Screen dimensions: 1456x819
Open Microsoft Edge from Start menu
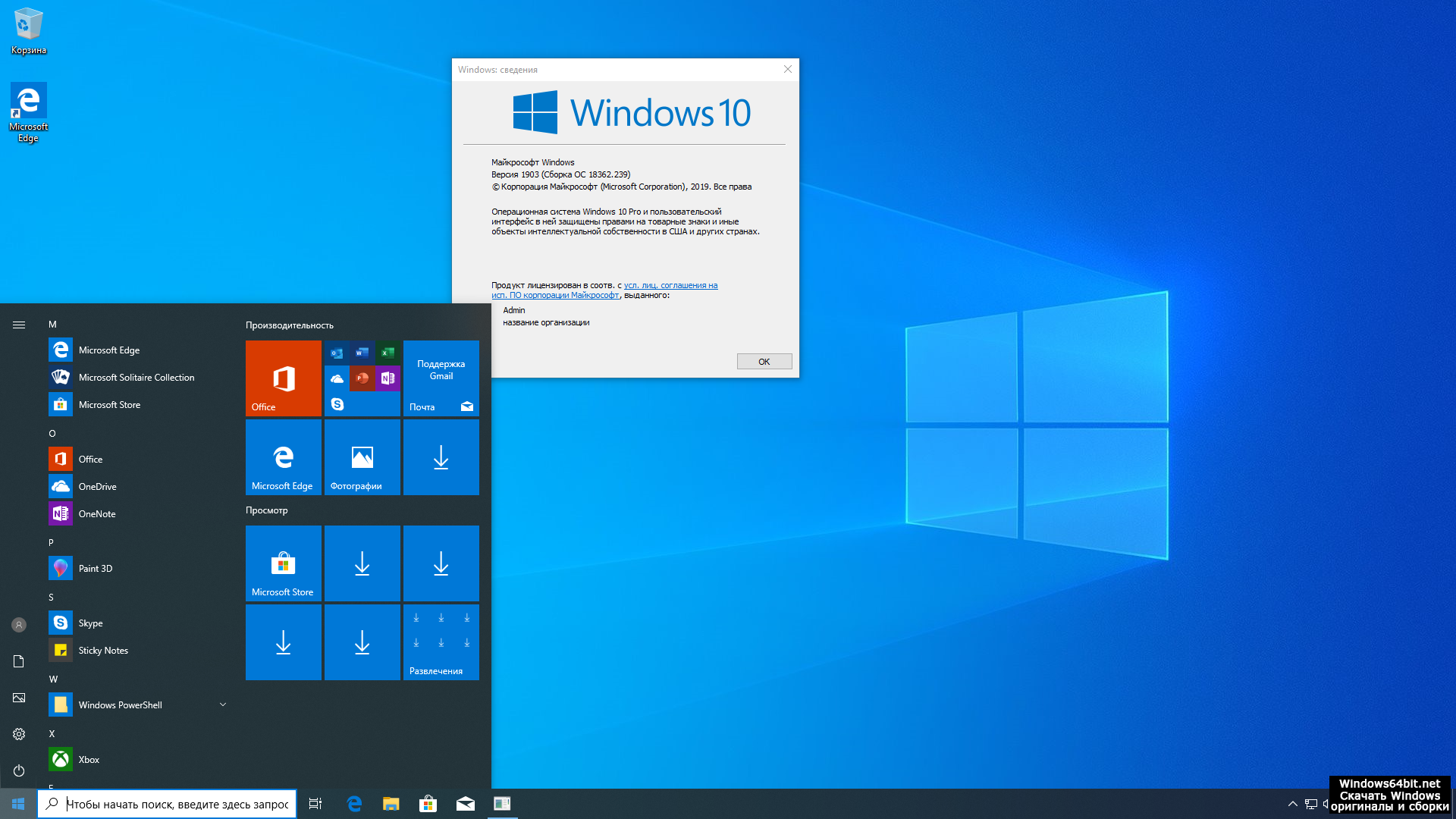109,349
